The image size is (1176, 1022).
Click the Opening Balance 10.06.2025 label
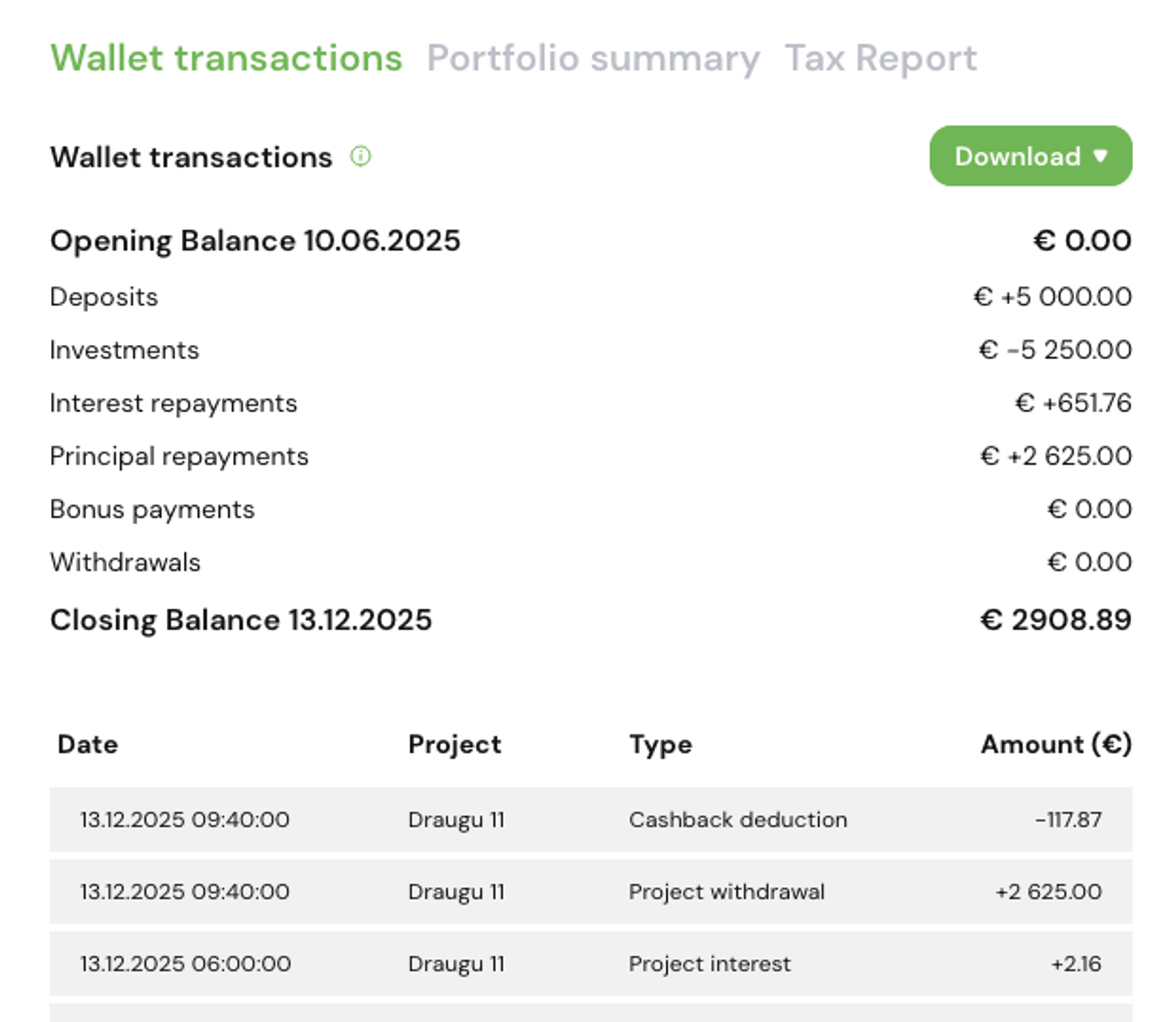pyautogui.click(x=255, y=241)
